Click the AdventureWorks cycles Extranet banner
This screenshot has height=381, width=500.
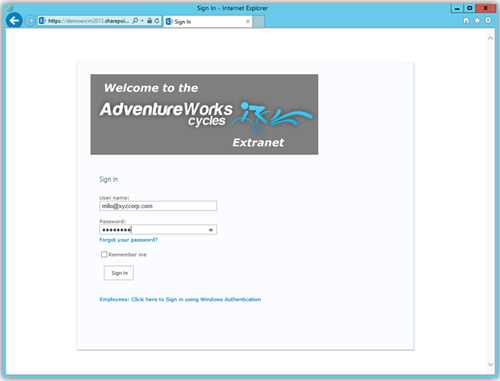tap(204, 114)
